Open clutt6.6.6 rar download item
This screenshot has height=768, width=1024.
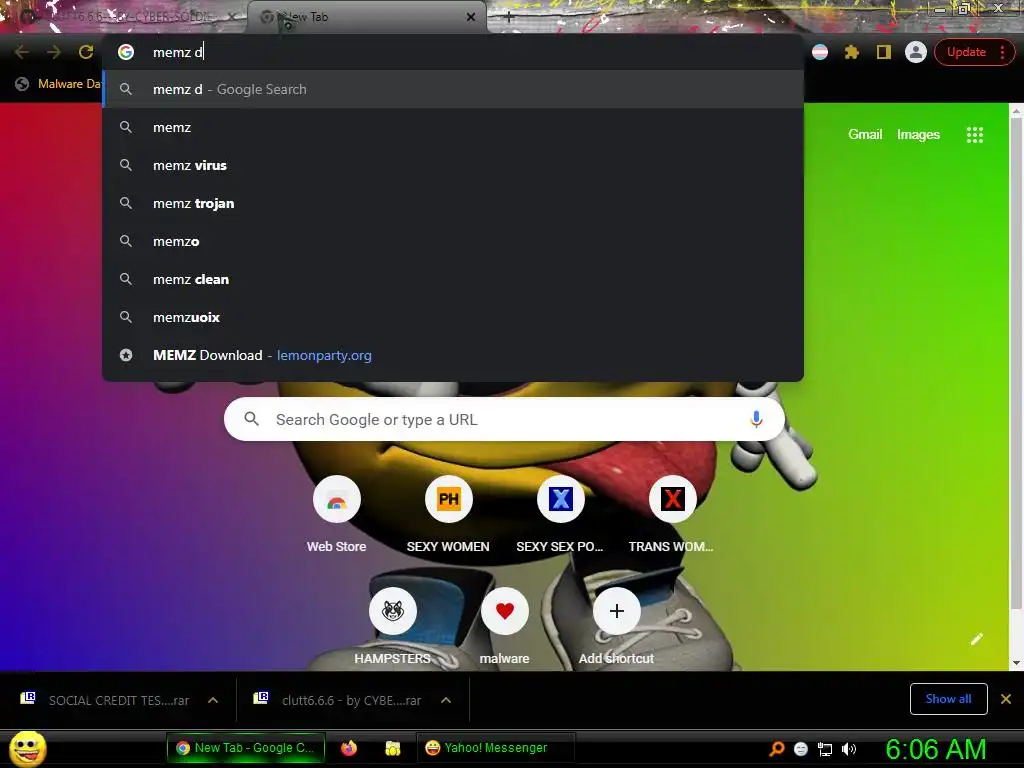pyautogui.click(x=338, y=700)
